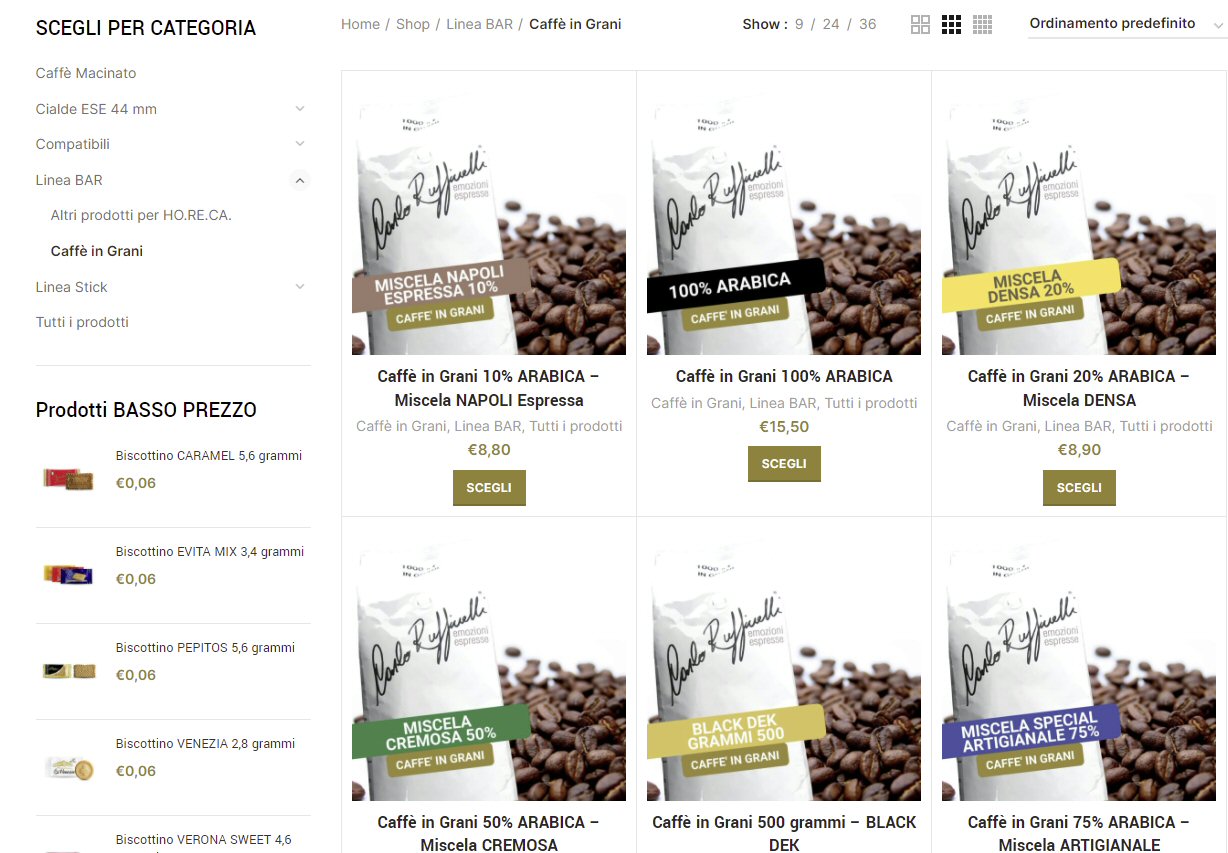Show 36 products per page
1228x853 pixels.
(867, 24)
